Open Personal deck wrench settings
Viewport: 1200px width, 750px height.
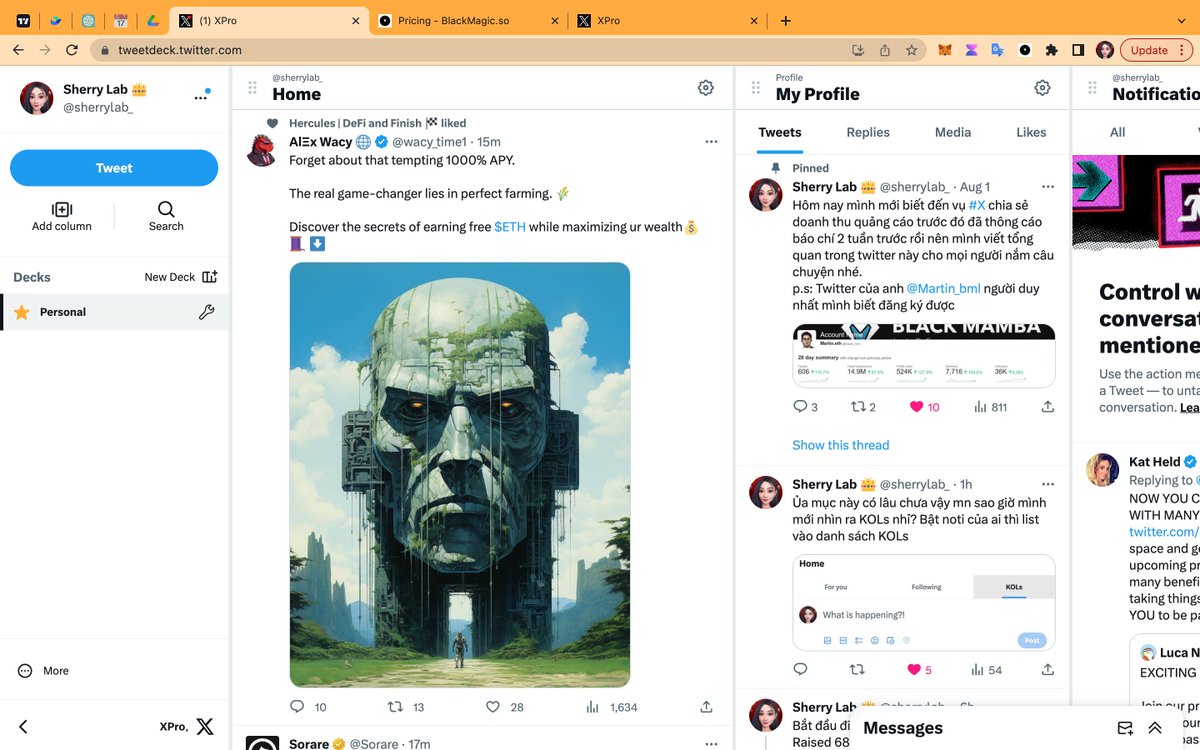(x=207, y=312)
